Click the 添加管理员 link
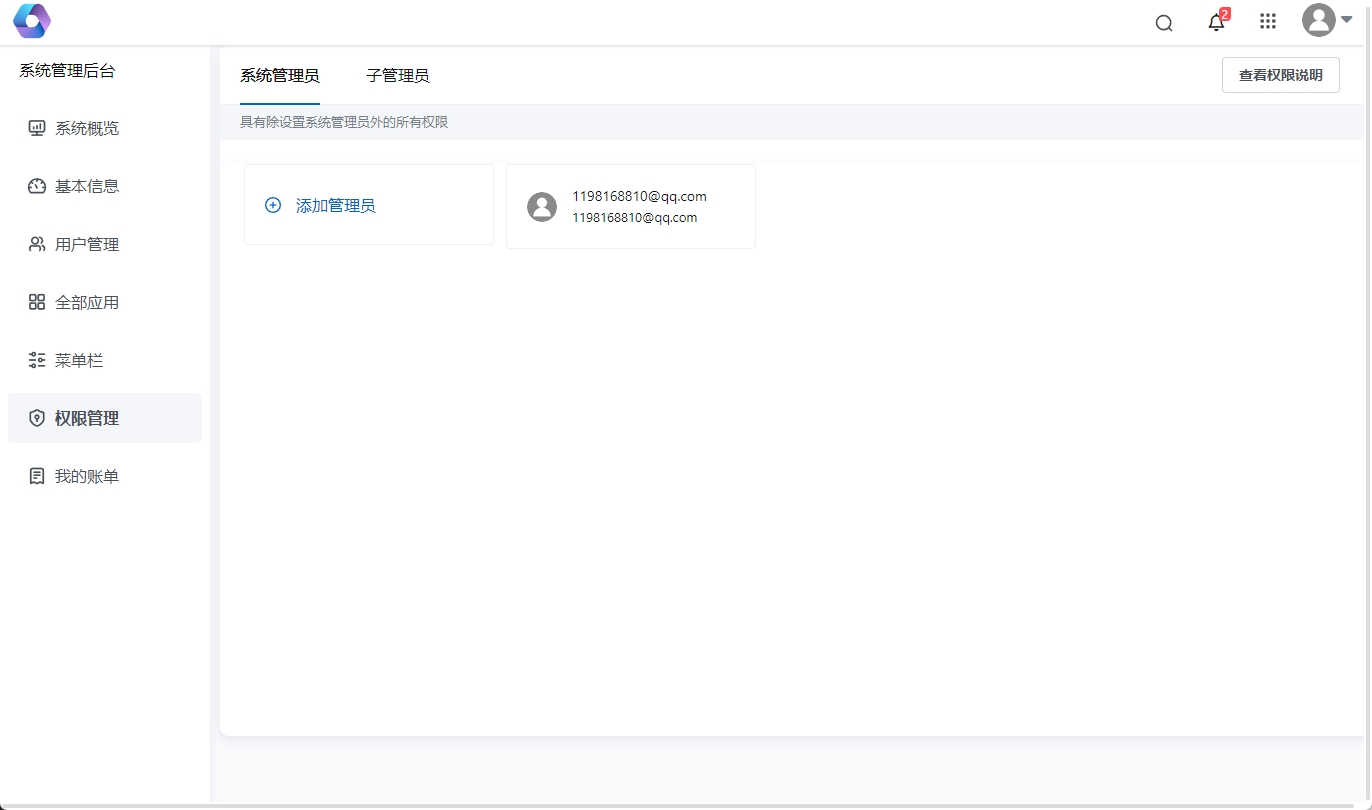The height and width of the screenshot is (810, 1372). (x=335, y=205)
